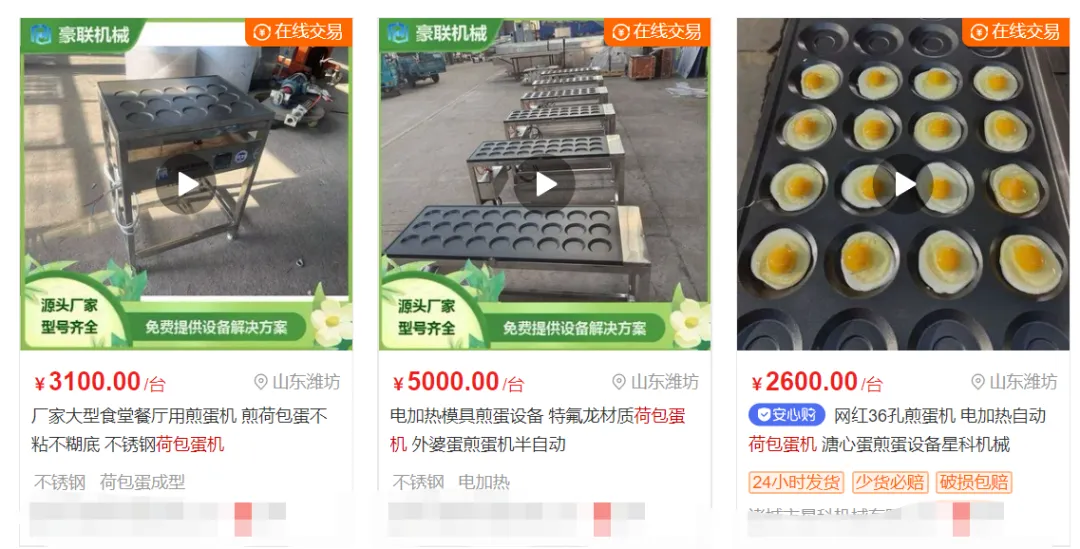Play video of the ¥5000 egg machine
The height and width of the screenshot is (549, 1080).
545,184
